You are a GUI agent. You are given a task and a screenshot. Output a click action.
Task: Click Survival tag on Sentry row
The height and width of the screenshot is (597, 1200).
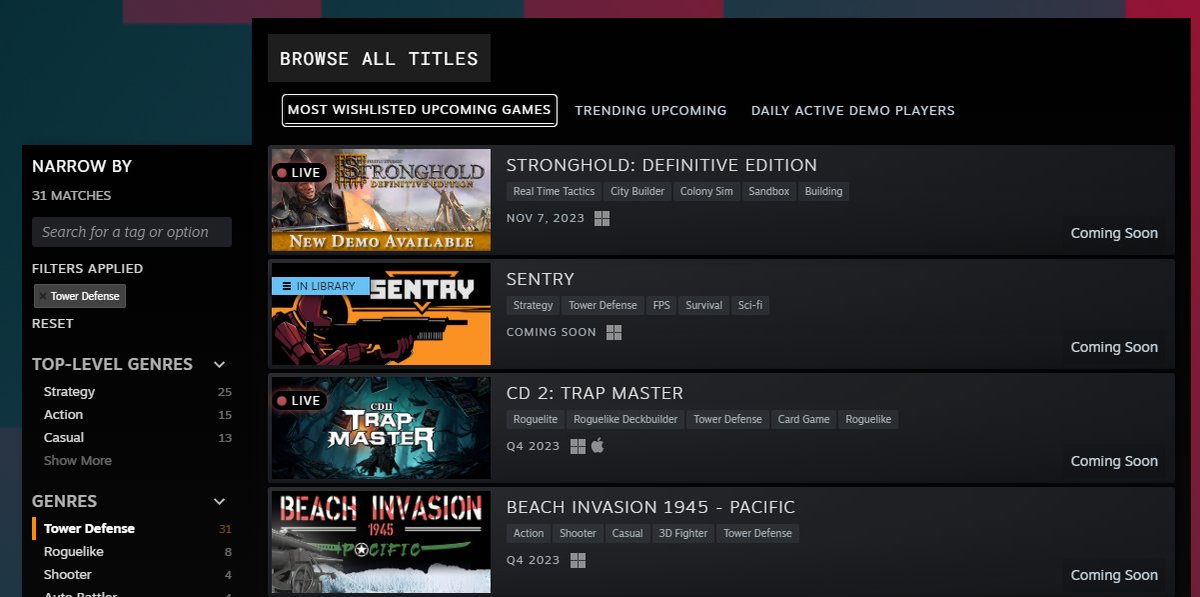tap(704, 305)
